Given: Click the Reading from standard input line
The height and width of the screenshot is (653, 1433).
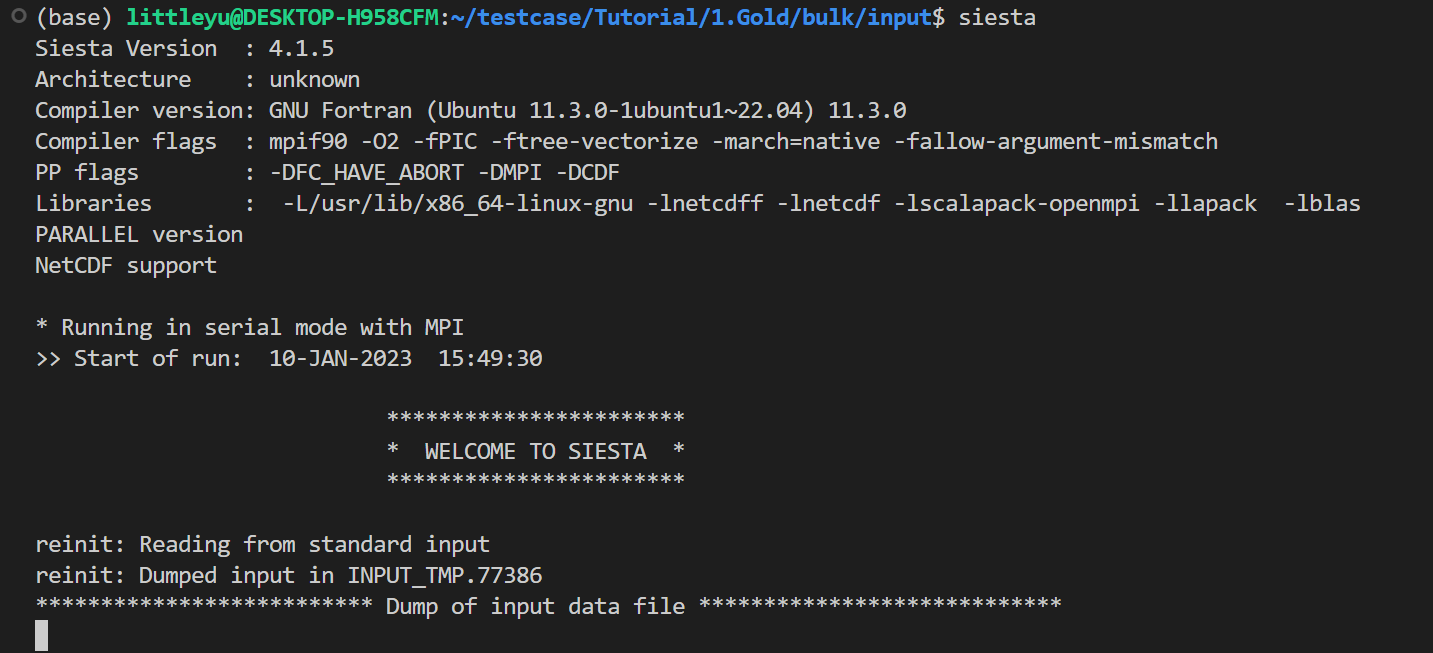Looking at the screenshot, I should click(x=262, y=544).
